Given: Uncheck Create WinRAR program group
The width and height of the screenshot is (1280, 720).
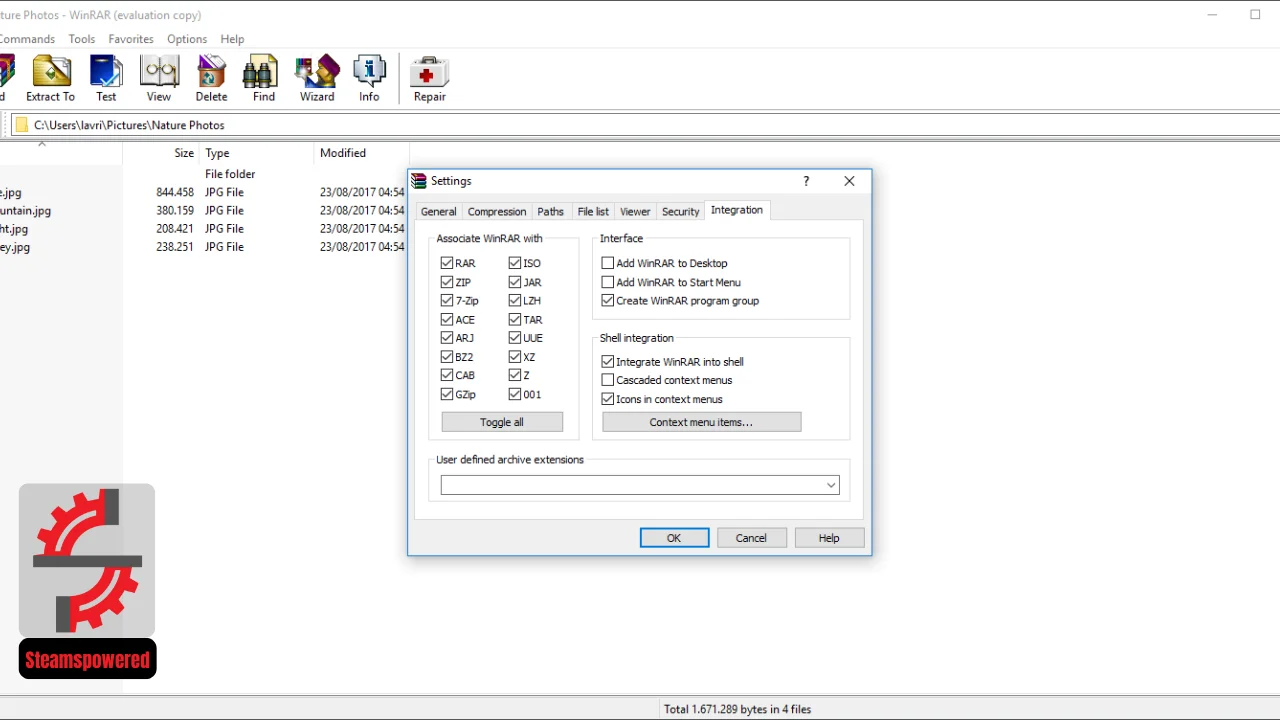Looking at the screenshot, I should pos(607,300).
